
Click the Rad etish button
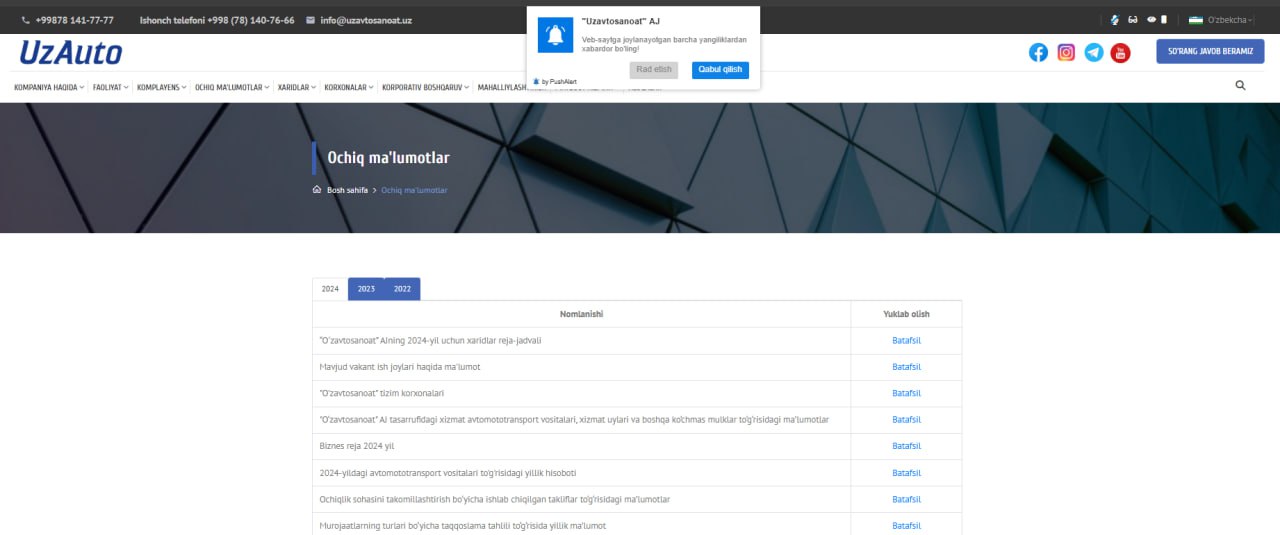(x=654, y=70)
